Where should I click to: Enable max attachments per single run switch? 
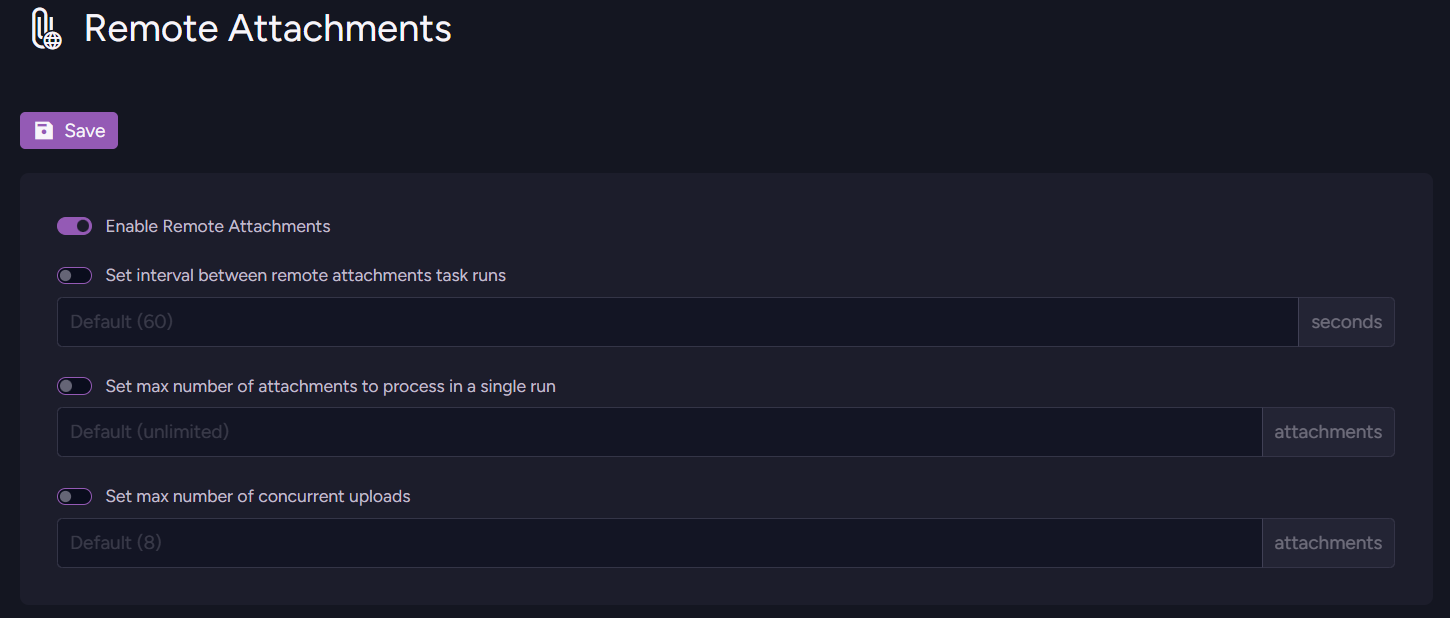[75, 386]
